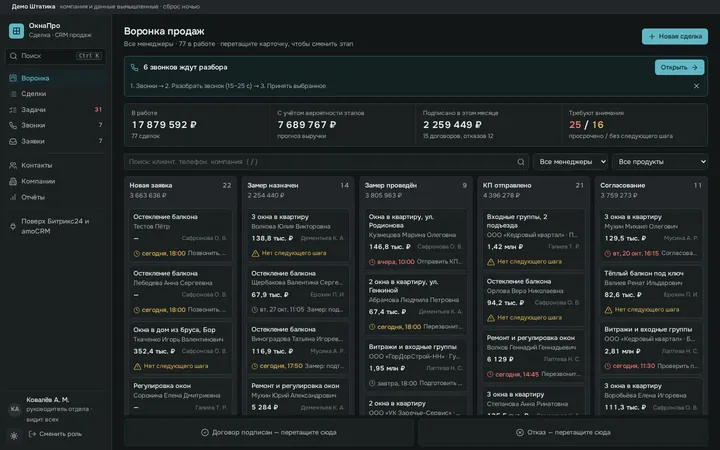This screenshot has width=720, height=450.
Task: Click warning icon on Орлова Вера card
Action: 491,318
